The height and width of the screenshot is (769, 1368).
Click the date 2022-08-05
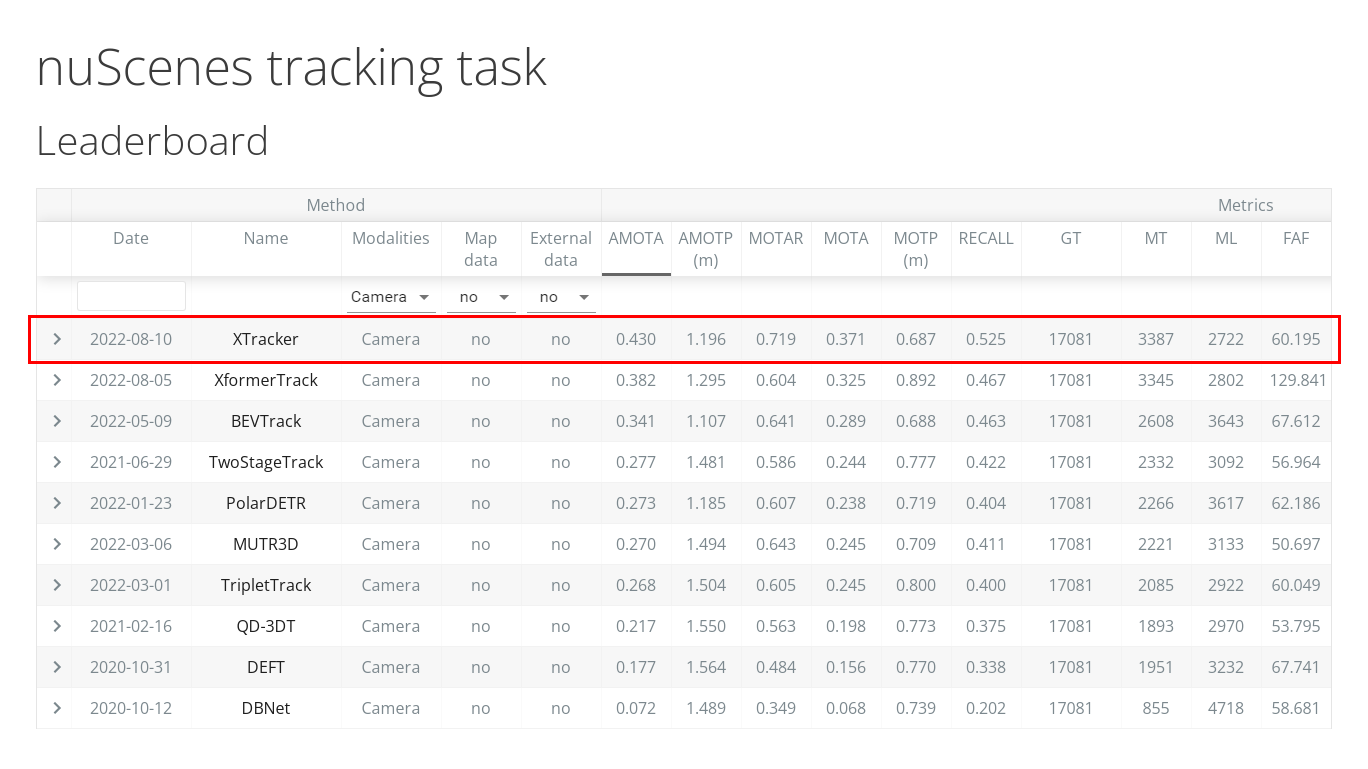point(131,380)
